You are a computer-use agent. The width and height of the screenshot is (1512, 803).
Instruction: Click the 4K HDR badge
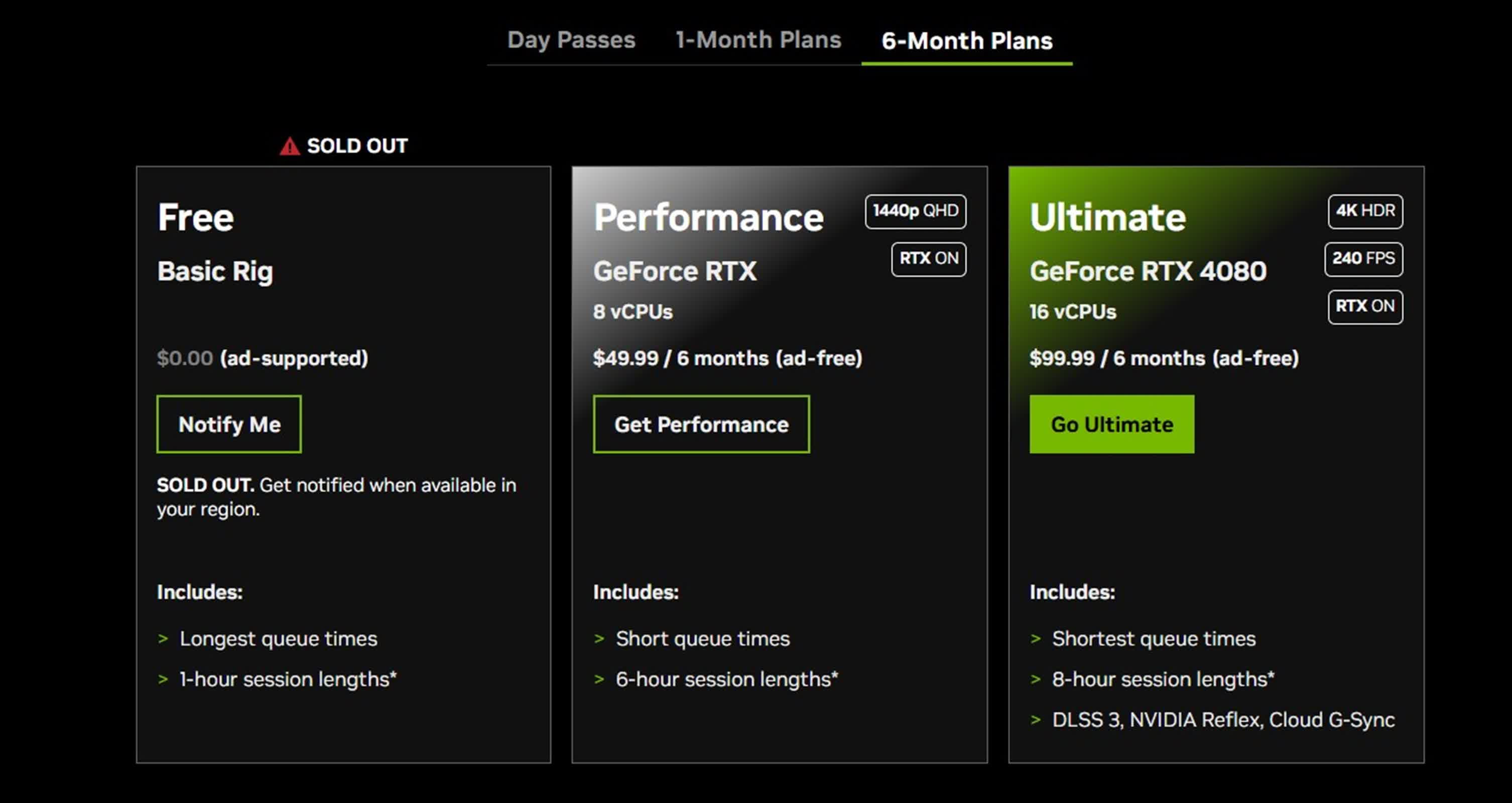(1365, 211)
